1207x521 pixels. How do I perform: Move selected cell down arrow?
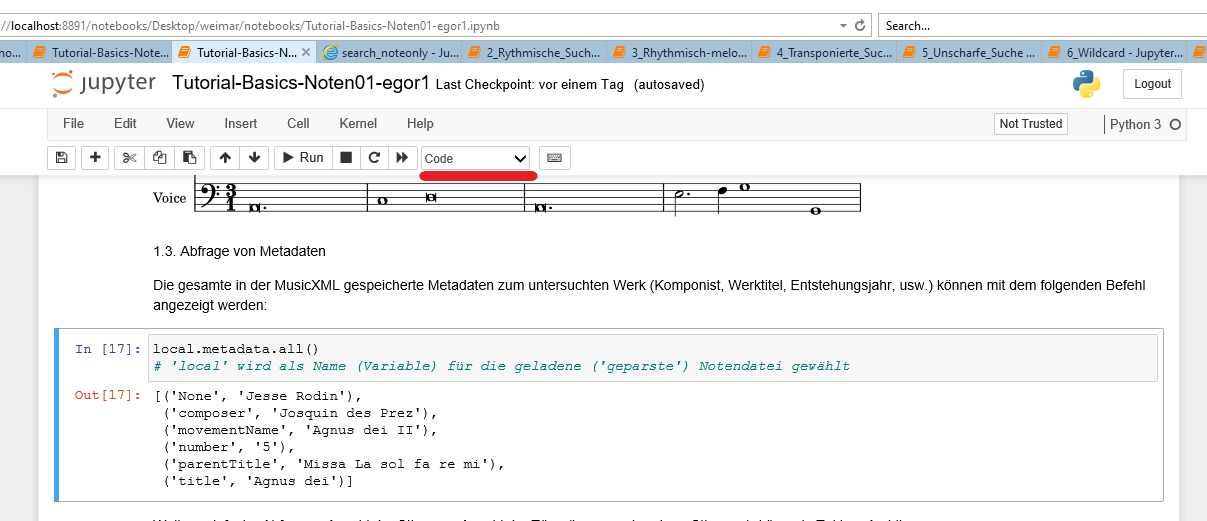(x=254, y=158)
